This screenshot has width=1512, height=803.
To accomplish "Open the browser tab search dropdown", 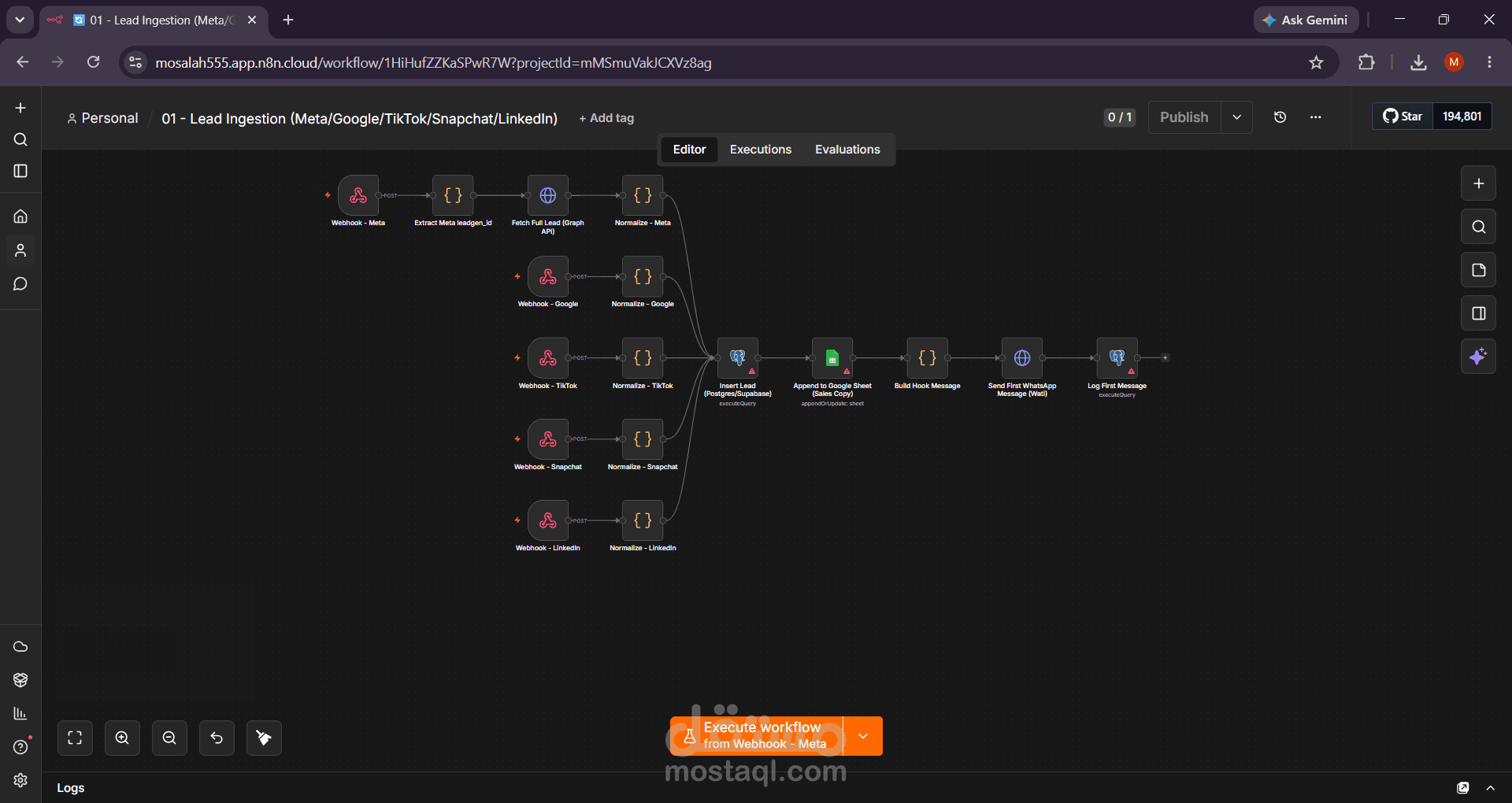I will pos(20,20).
